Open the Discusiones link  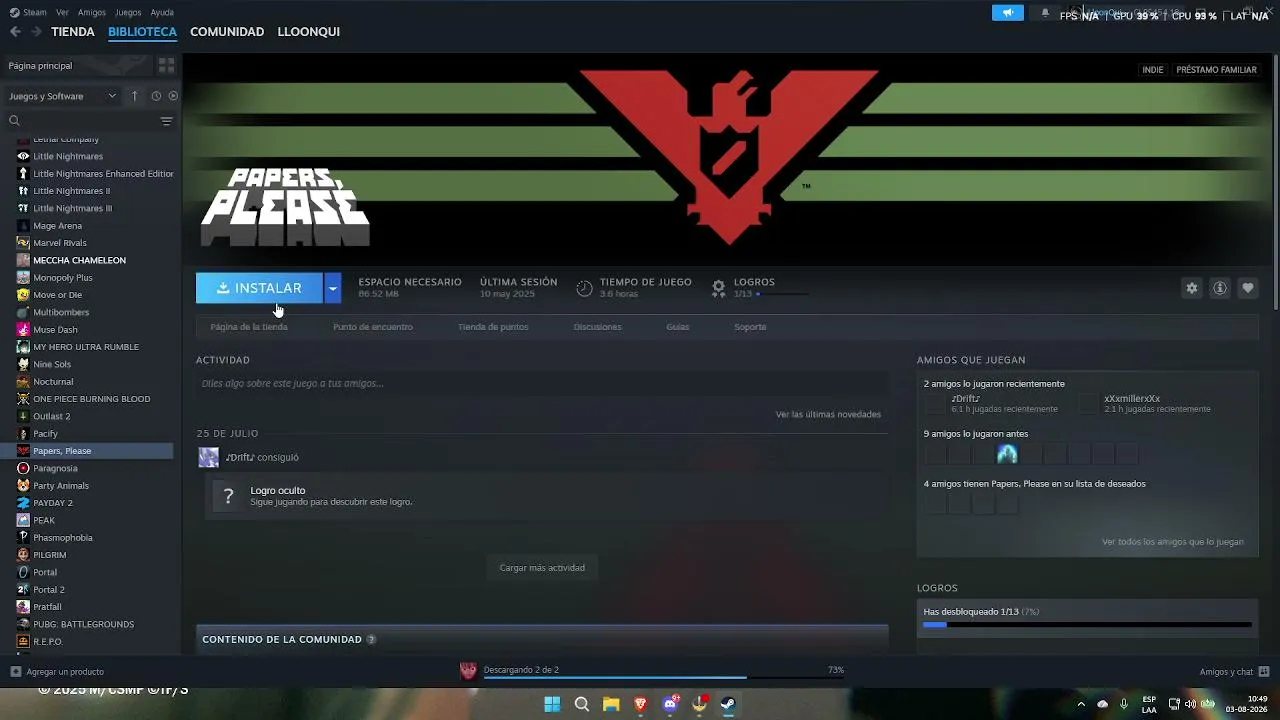tap(598, 327)
